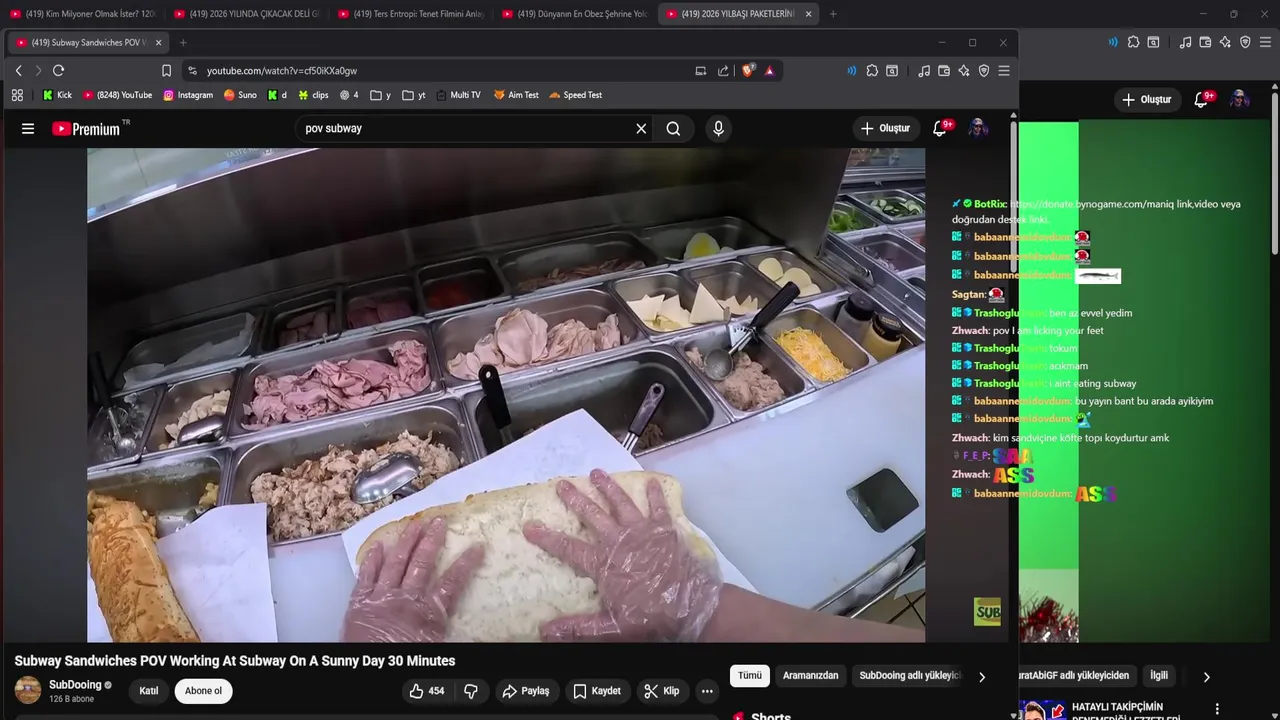Select 'SubDooing adlı yükleyici' filter chip
Viewport: 1280px width, 720px height.
point(909,675)
